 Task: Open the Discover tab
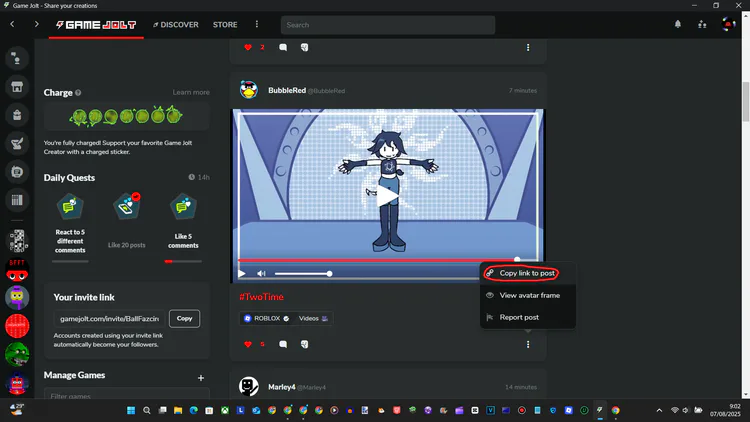(x=176, y=25)
